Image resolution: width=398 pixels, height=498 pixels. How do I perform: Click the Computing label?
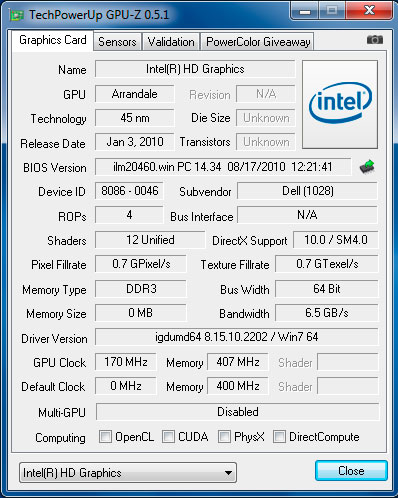60,438
